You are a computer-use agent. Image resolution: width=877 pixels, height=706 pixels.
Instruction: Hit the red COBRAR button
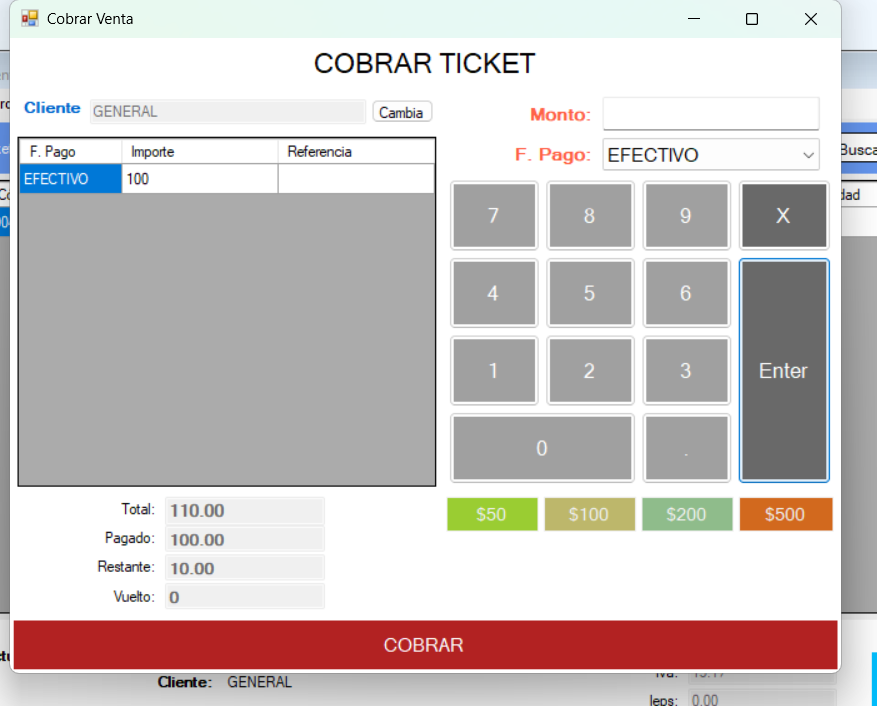[424, 645]
